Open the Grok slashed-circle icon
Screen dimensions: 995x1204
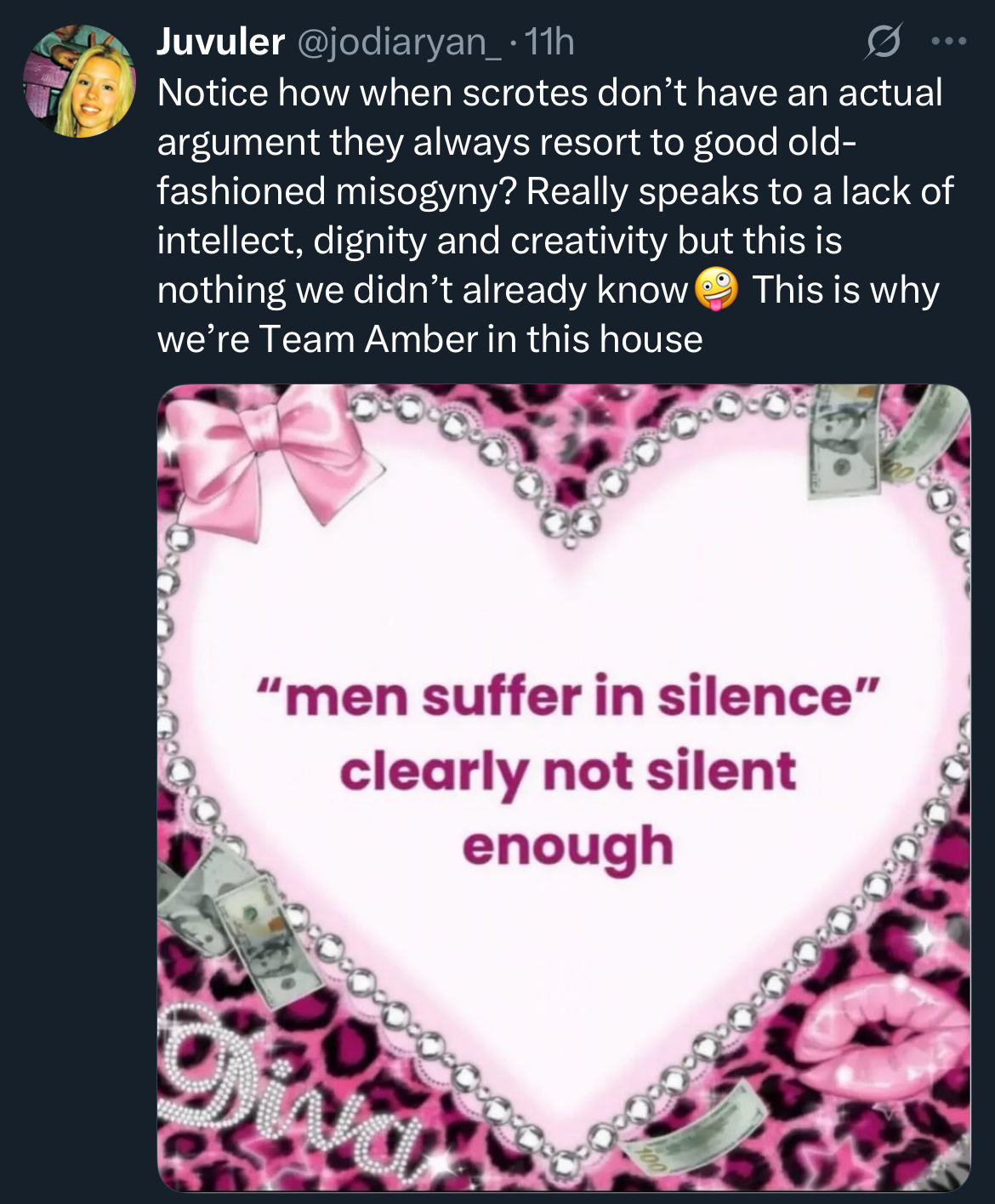click(x=883, y=42)
